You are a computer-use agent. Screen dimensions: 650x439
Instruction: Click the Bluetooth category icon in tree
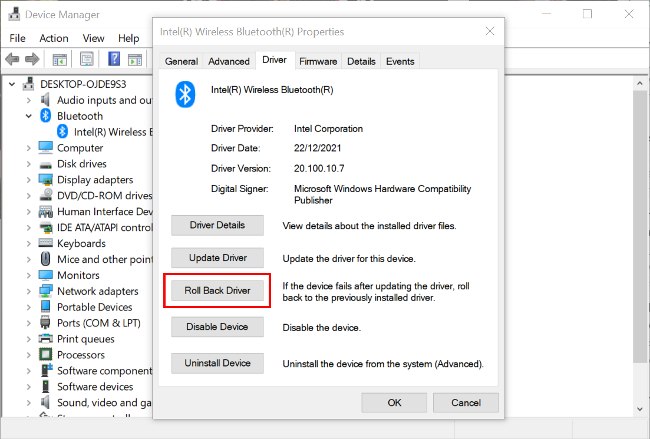coord(45,116)
